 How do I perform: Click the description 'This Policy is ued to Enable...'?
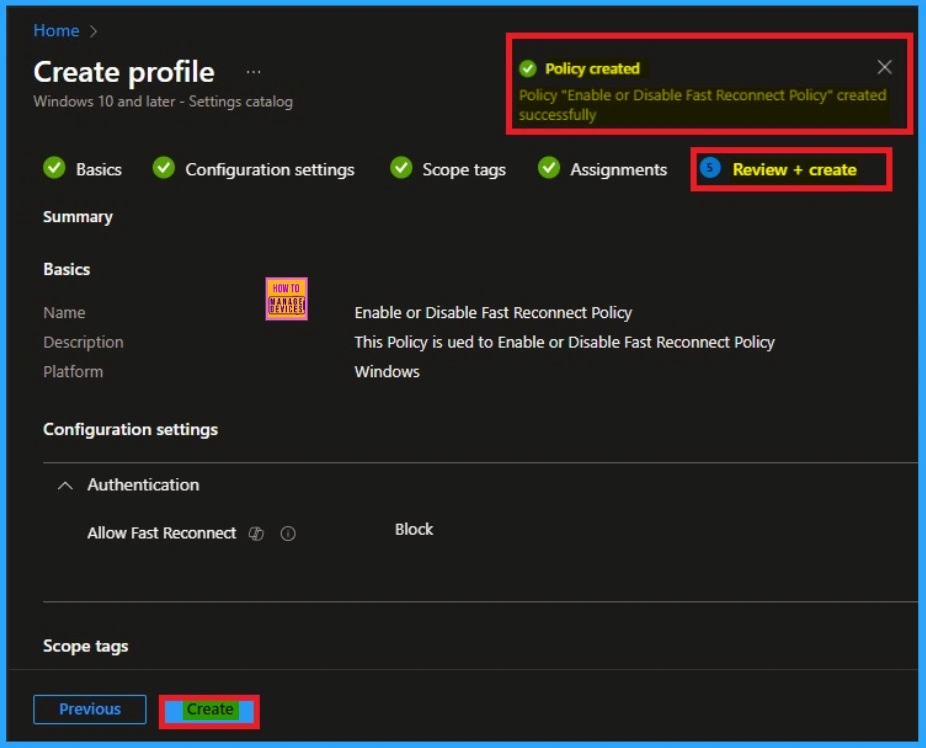click(x=564, y=342)
